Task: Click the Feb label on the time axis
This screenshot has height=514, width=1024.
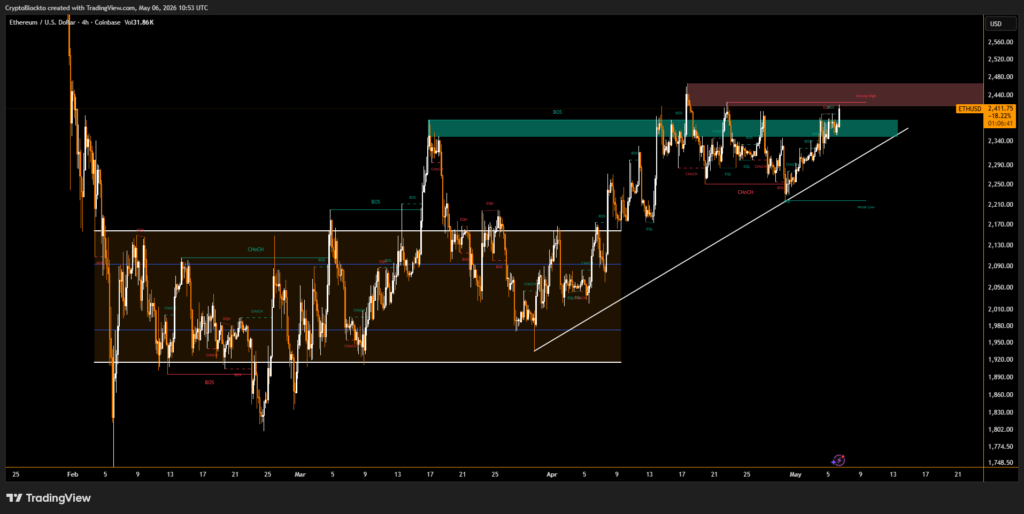Action: pos(72,475)
